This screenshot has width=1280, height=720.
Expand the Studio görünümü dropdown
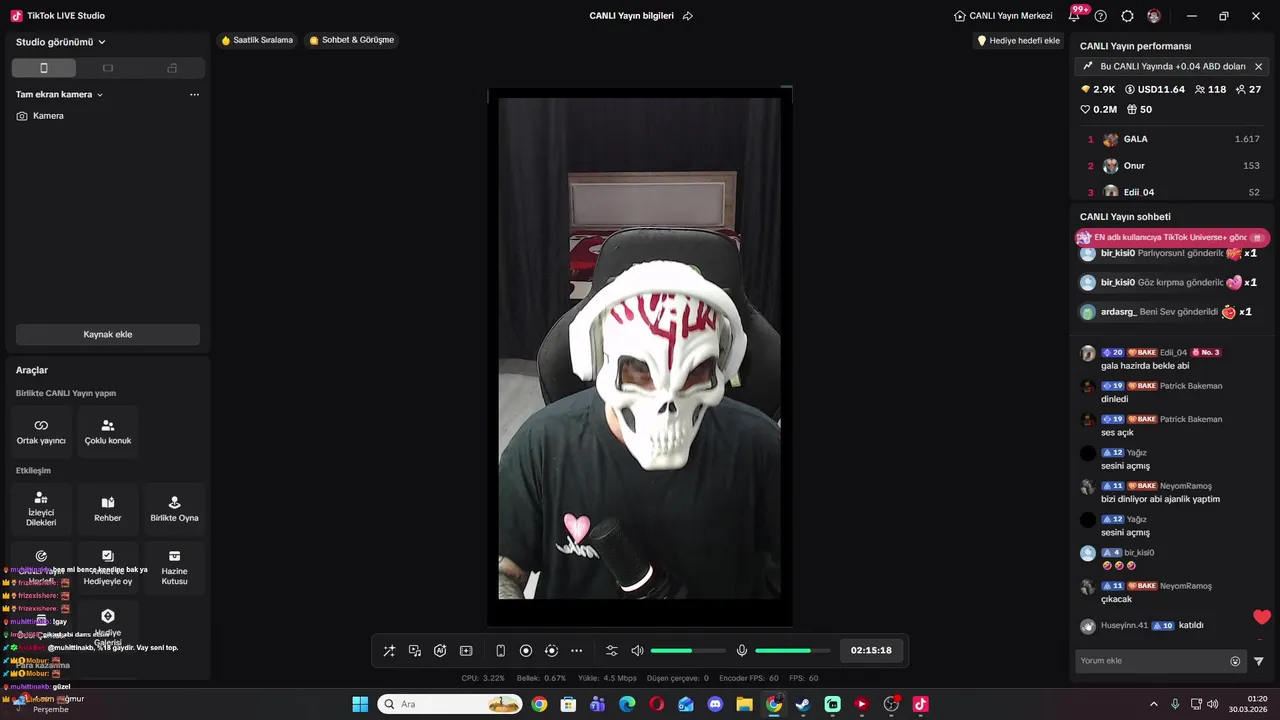click(x=61, y=42)
